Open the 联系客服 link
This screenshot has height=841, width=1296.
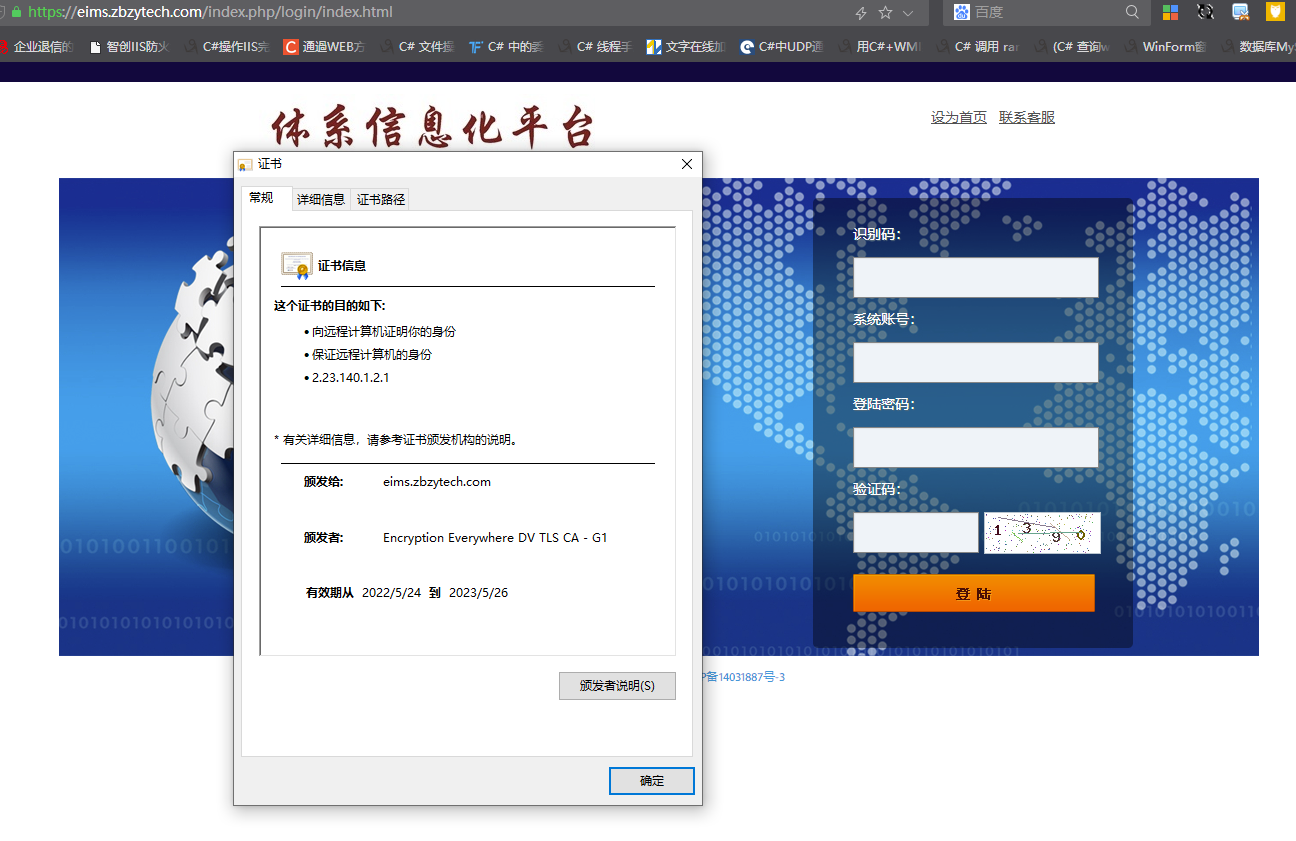[x=1026, y=117]
